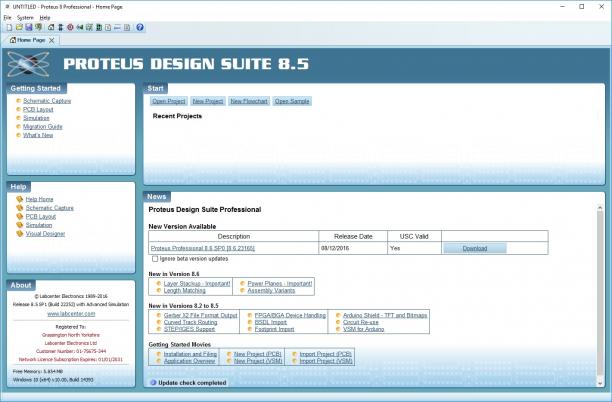Open the File menu
The width and height of the screenshot is (612, 402).
7,18
